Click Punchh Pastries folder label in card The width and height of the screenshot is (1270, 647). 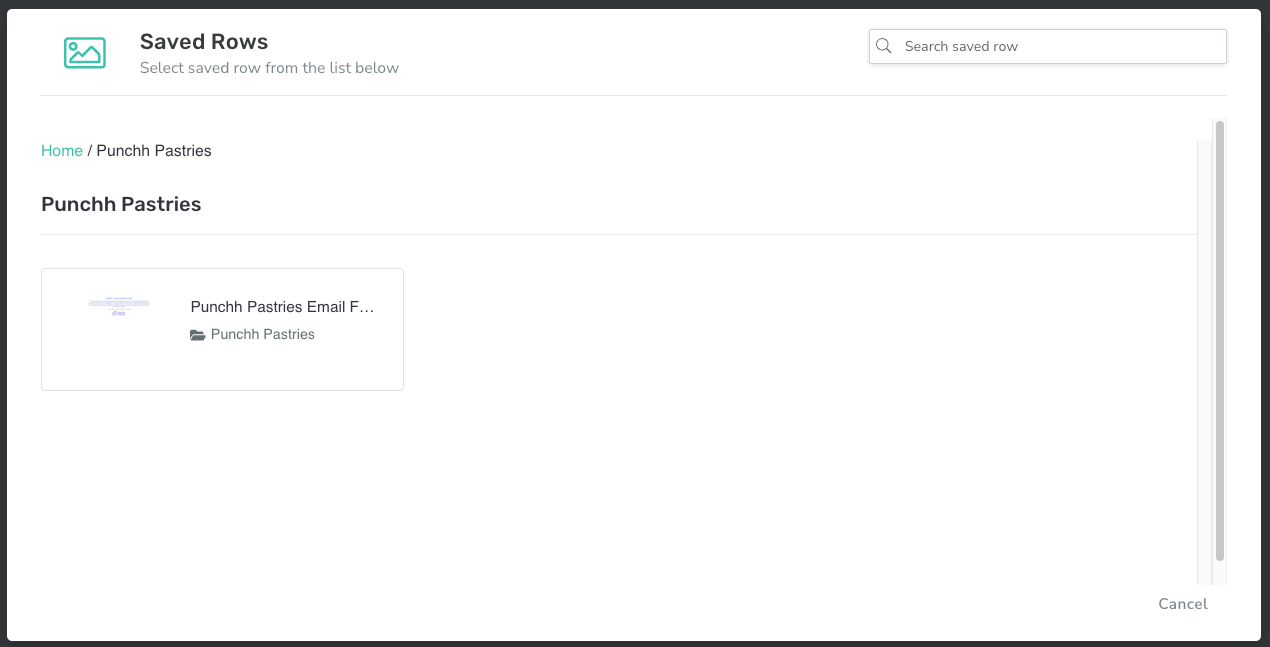[263, 335]
